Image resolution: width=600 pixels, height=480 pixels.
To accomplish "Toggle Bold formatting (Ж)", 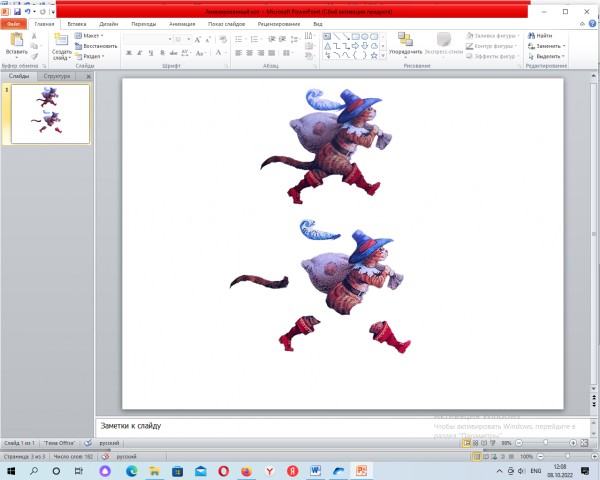I will (x=129, y=53).
